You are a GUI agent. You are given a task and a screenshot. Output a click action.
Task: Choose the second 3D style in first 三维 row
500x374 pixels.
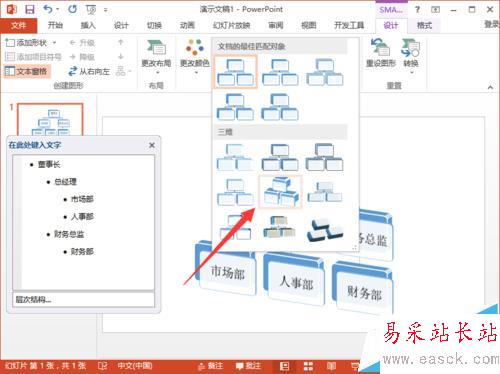tap(280, 157)
